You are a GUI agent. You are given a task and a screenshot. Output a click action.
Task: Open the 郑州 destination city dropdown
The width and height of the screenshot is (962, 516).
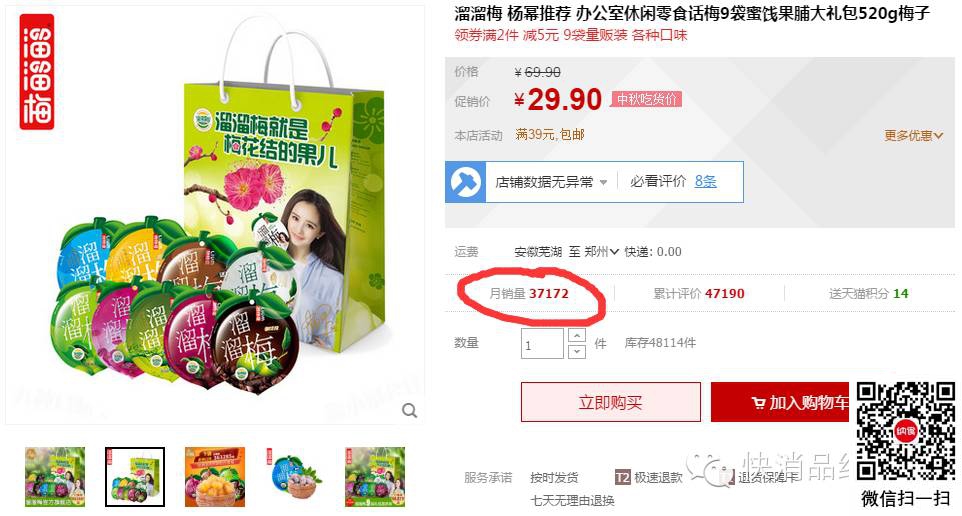coord(601,252)
